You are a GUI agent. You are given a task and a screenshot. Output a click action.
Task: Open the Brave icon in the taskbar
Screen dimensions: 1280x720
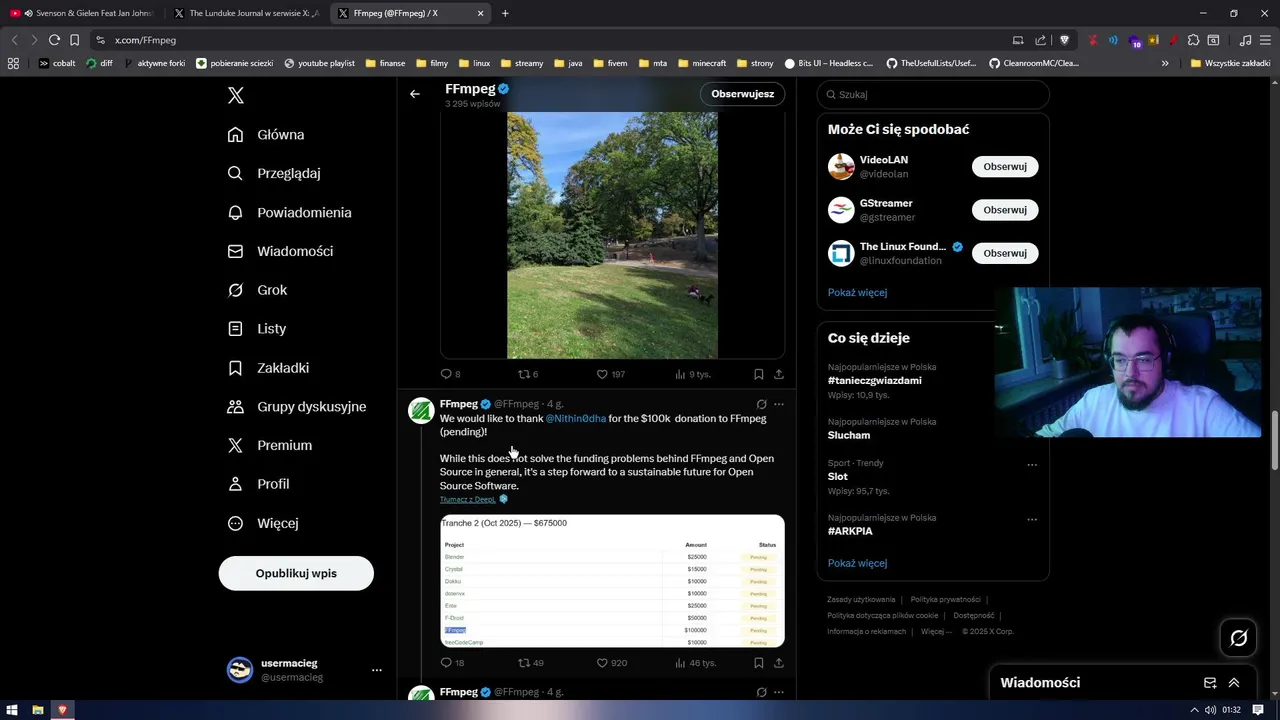[x=62, y=710]
